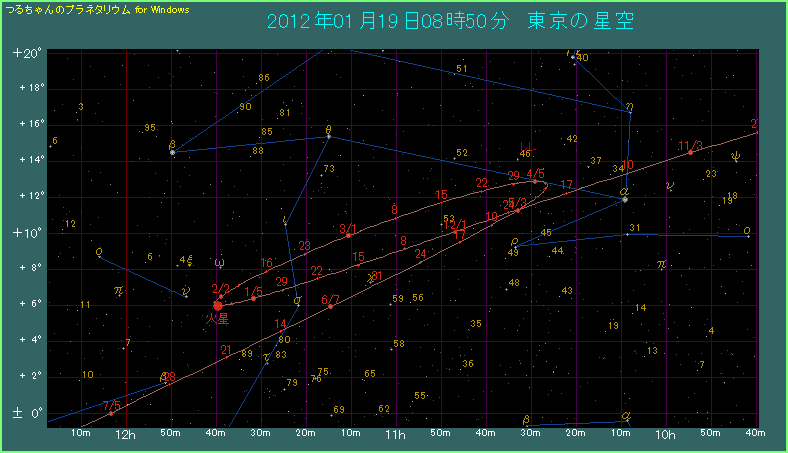Click the ο star at far right edge
788x453 pixels.
tap(747, 236)
